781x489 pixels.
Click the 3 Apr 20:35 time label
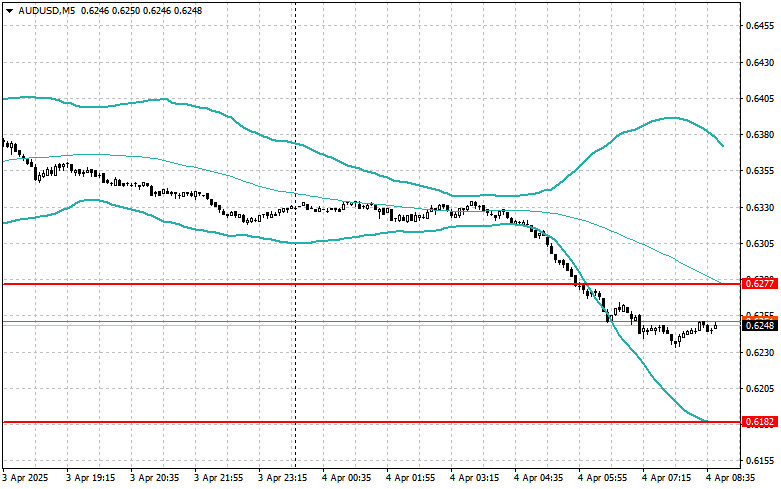[x=154, y=478]
